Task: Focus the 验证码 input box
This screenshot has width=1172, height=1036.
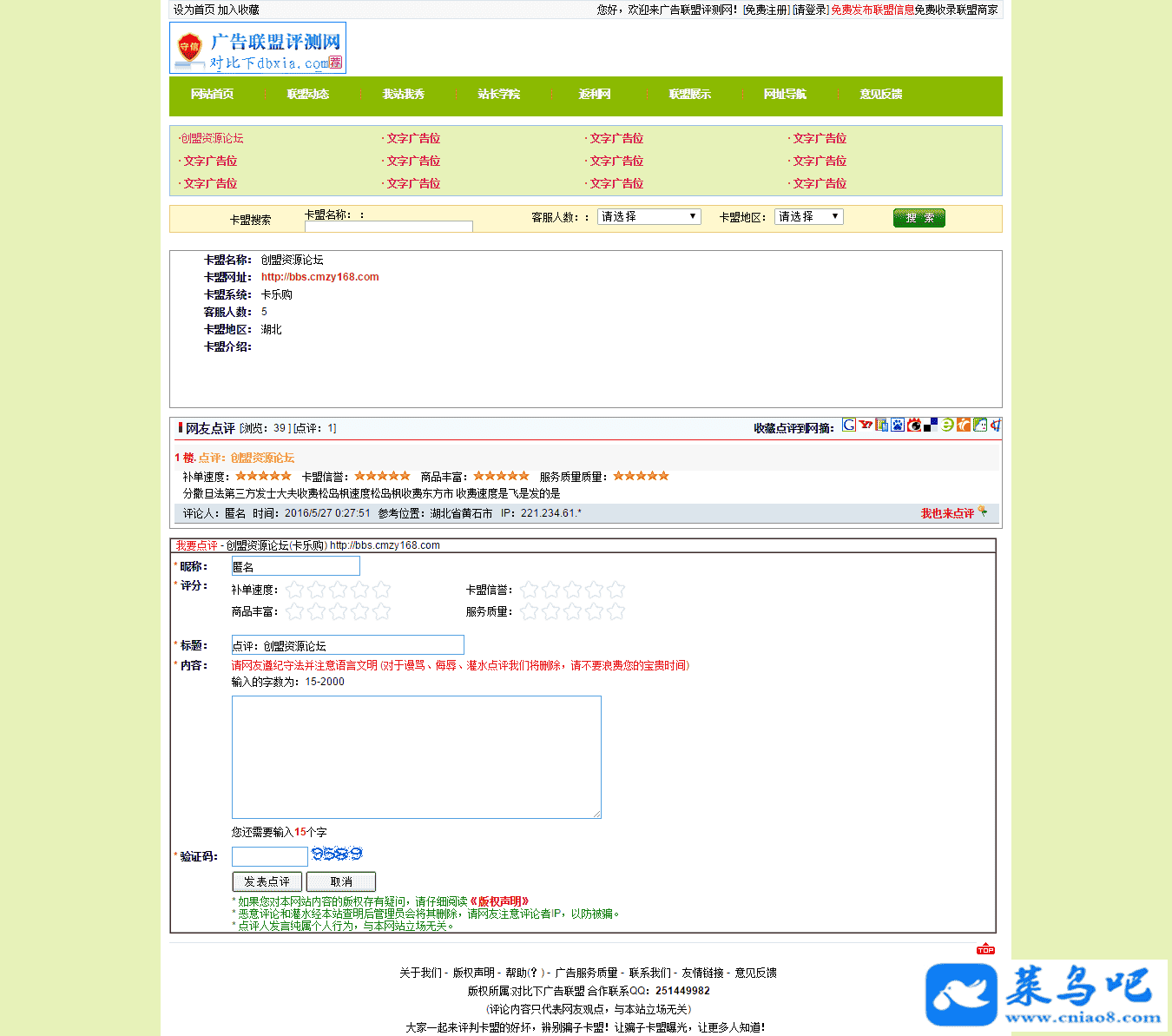Action: [270, 856]
